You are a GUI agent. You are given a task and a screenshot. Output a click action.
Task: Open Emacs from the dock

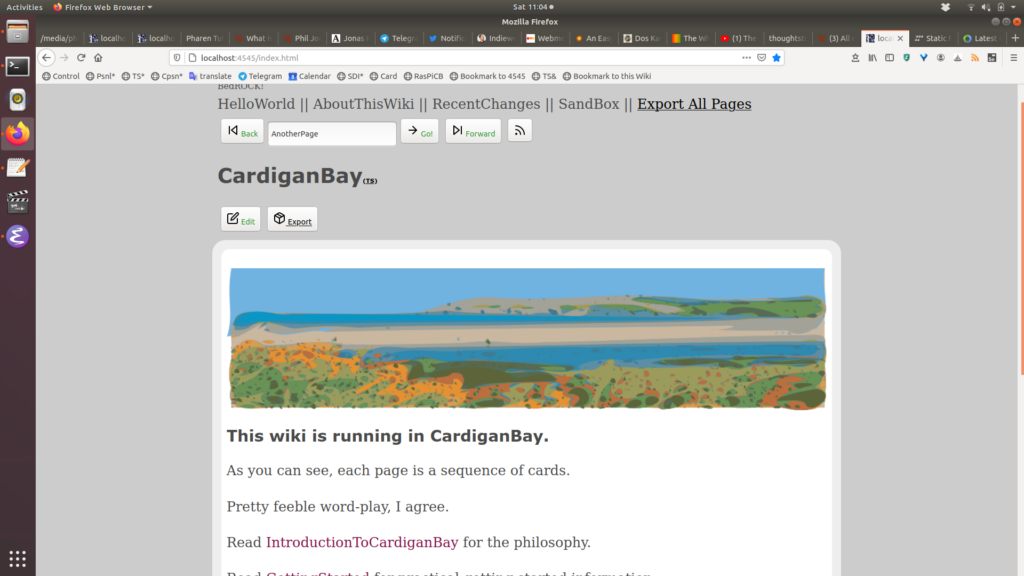tap(18, 236)
